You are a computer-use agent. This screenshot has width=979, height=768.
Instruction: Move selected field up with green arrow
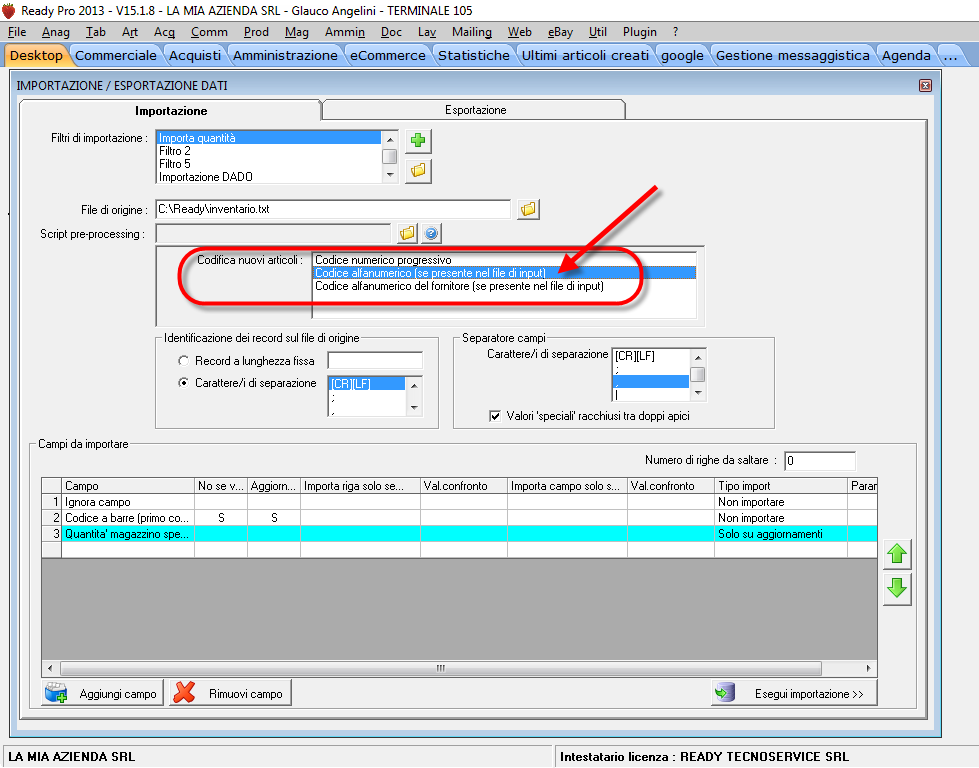click(897, 554)
